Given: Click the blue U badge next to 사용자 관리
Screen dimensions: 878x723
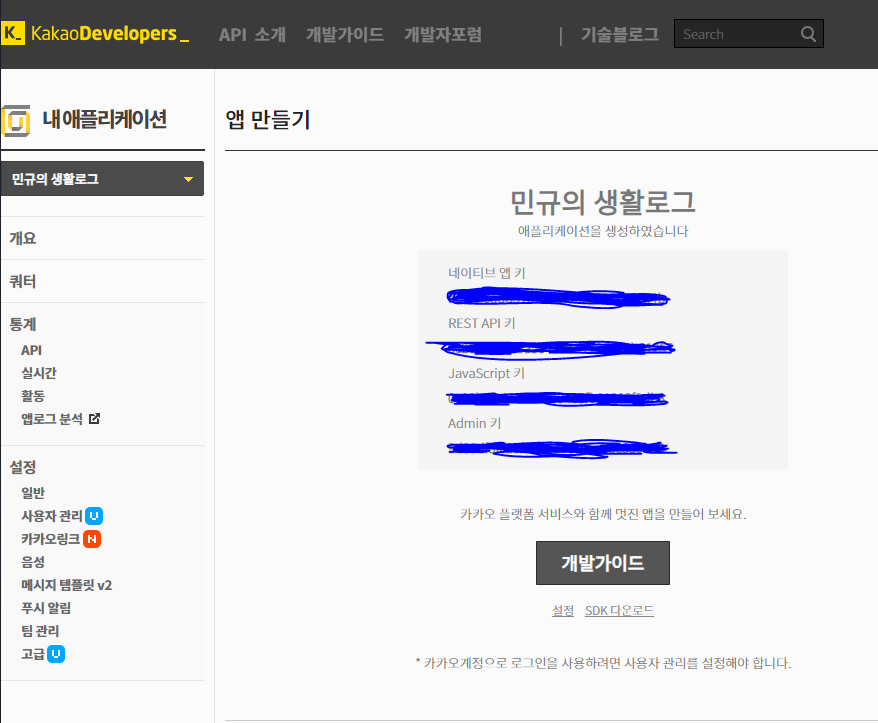Looking at the screenshot, I should [94, 516].
